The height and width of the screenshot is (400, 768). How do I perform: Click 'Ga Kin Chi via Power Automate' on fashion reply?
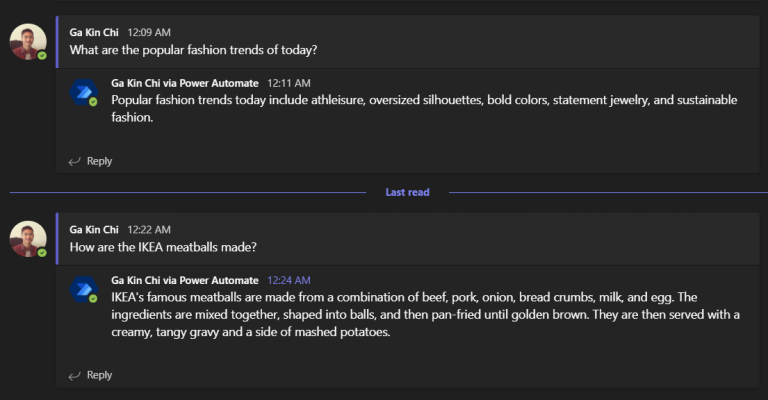tap(185, 83)
